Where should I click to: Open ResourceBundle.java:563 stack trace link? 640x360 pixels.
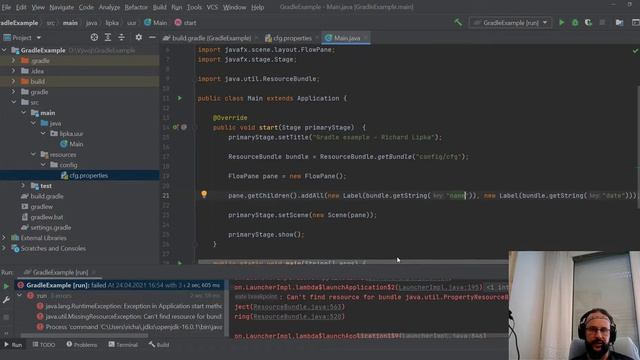click(x=297, y=307)
